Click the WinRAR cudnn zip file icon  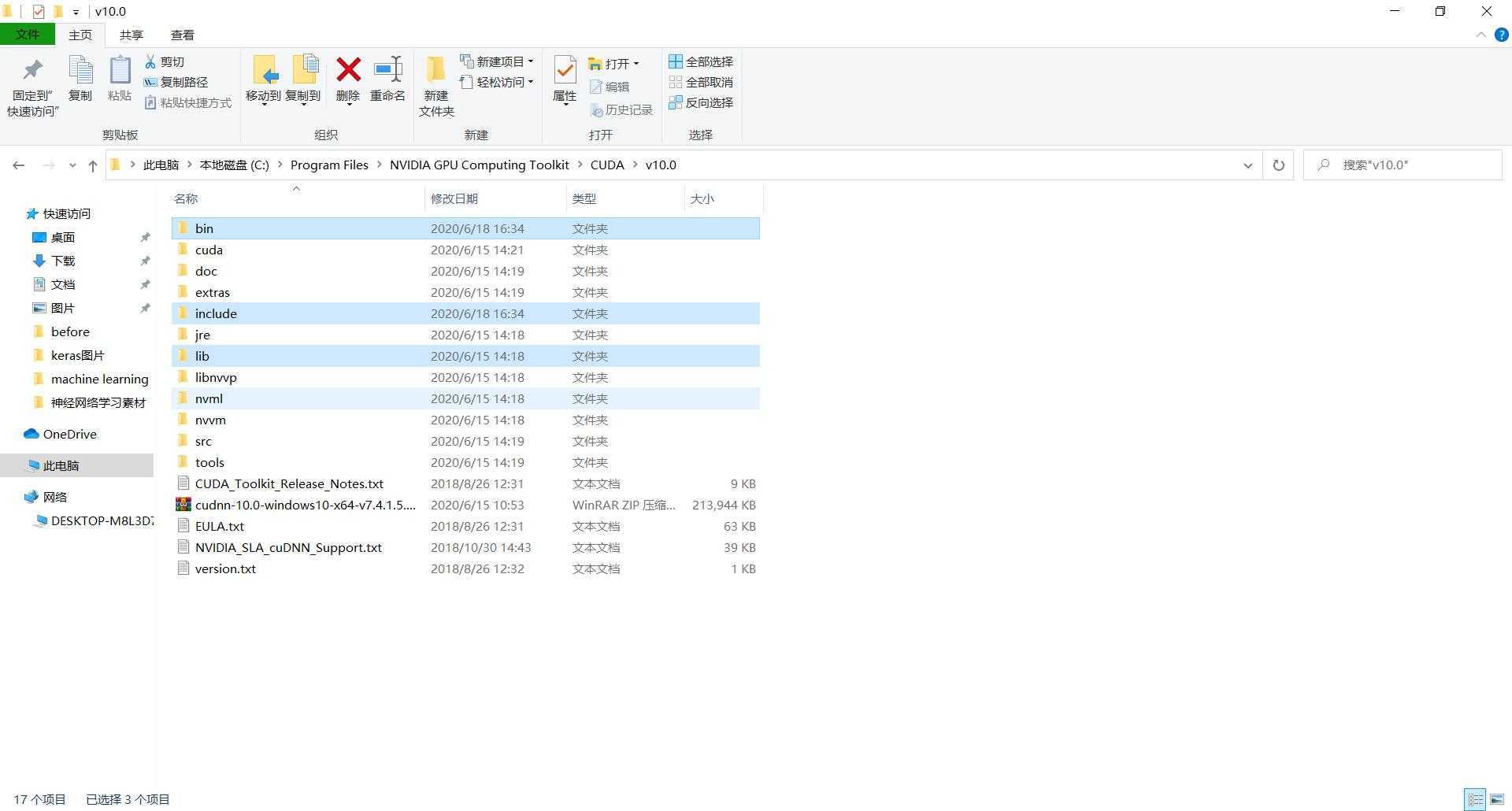[183, 505]
